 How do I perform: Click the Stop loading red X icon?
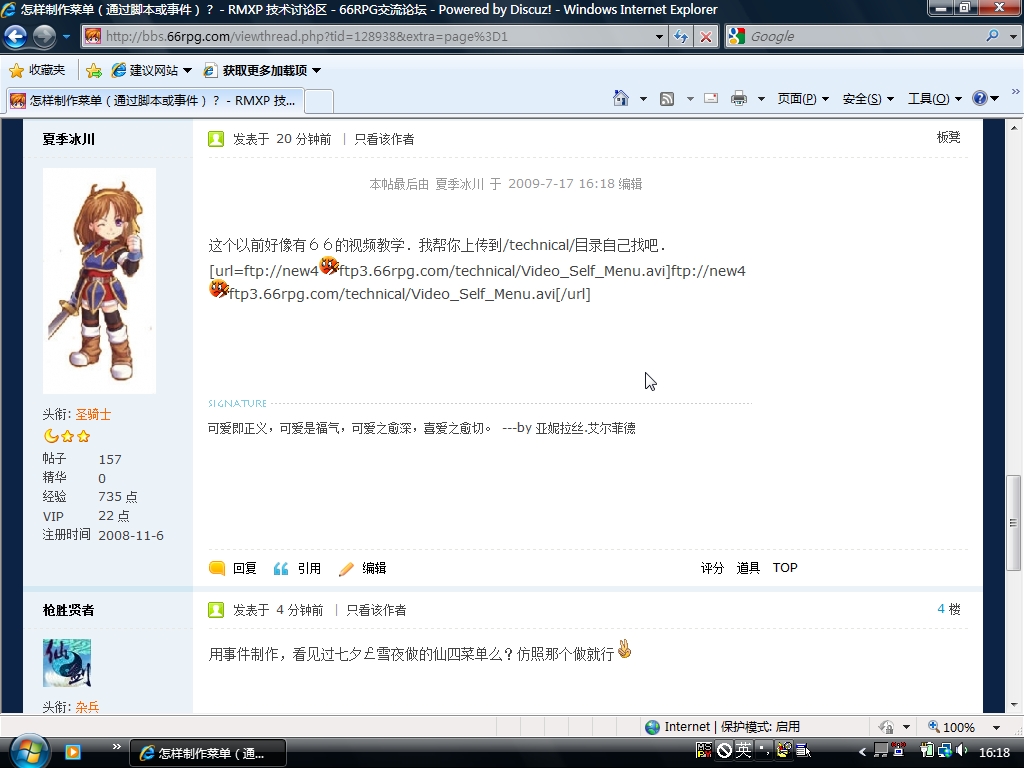(x=705, y=37)
